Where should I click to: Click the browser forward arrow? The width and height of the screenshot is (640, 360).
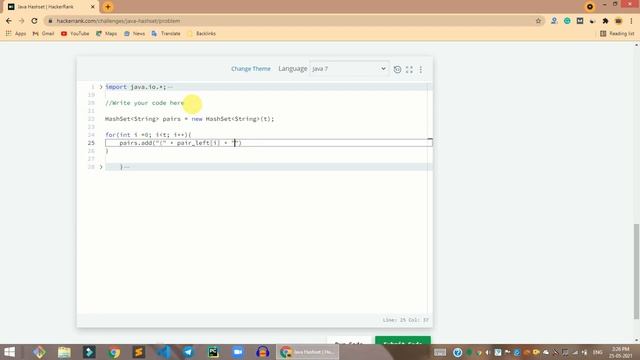(x=21, y=21)
